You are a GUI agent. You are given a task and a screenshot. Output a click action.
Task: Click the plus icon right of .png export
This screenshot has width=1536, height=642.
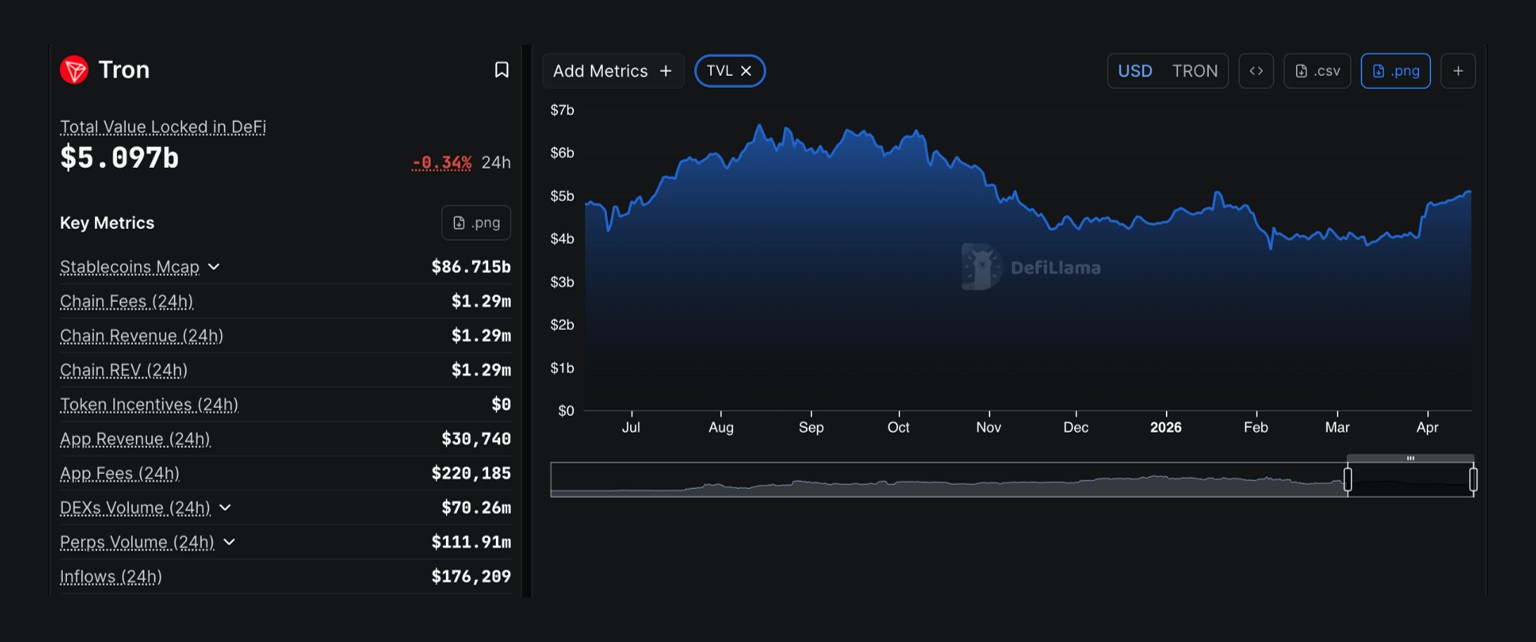pos(1458,70)
